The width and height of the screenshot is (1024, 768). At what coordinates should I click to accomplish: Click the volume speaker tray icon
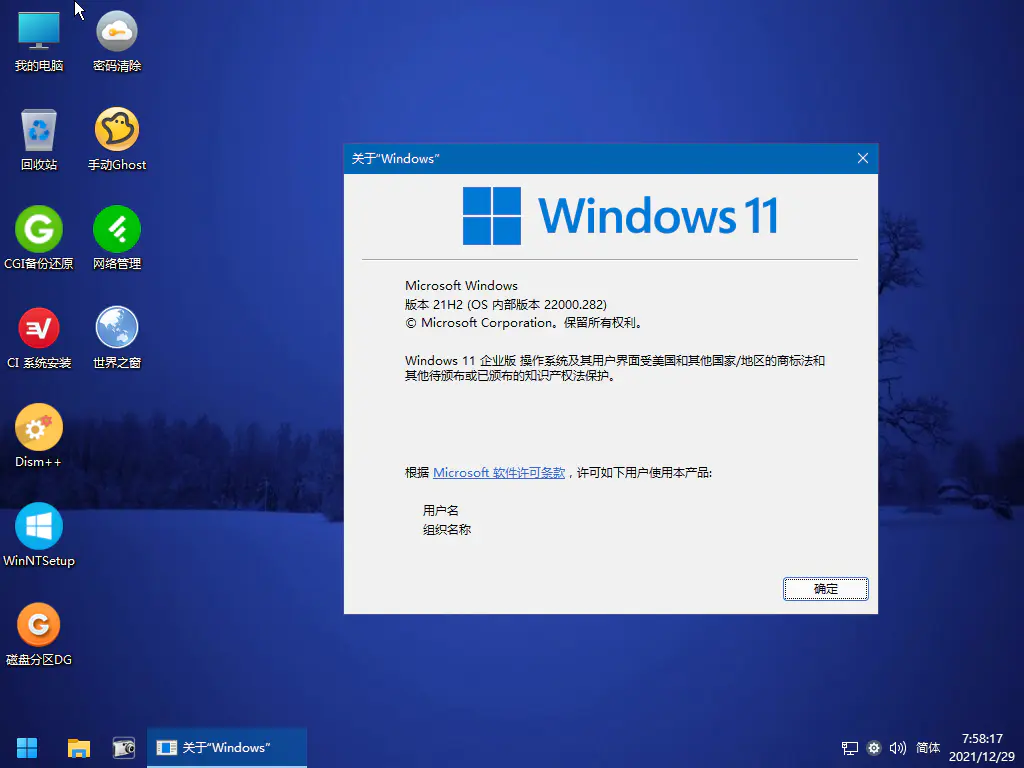coord(897,748)
